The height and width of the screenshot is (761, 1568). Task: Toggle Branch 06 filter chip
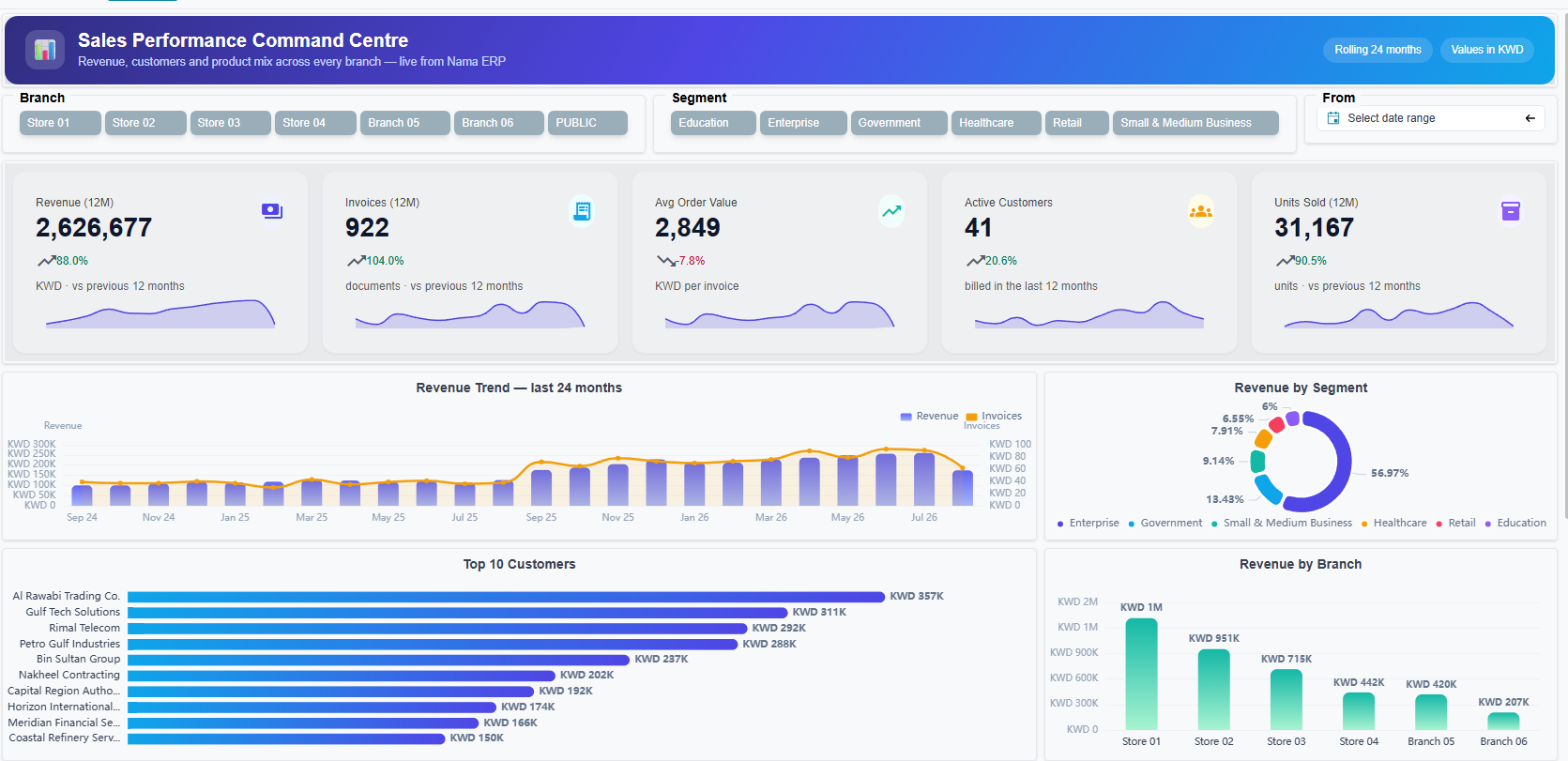pyautogui.click(x=499, y=123)
